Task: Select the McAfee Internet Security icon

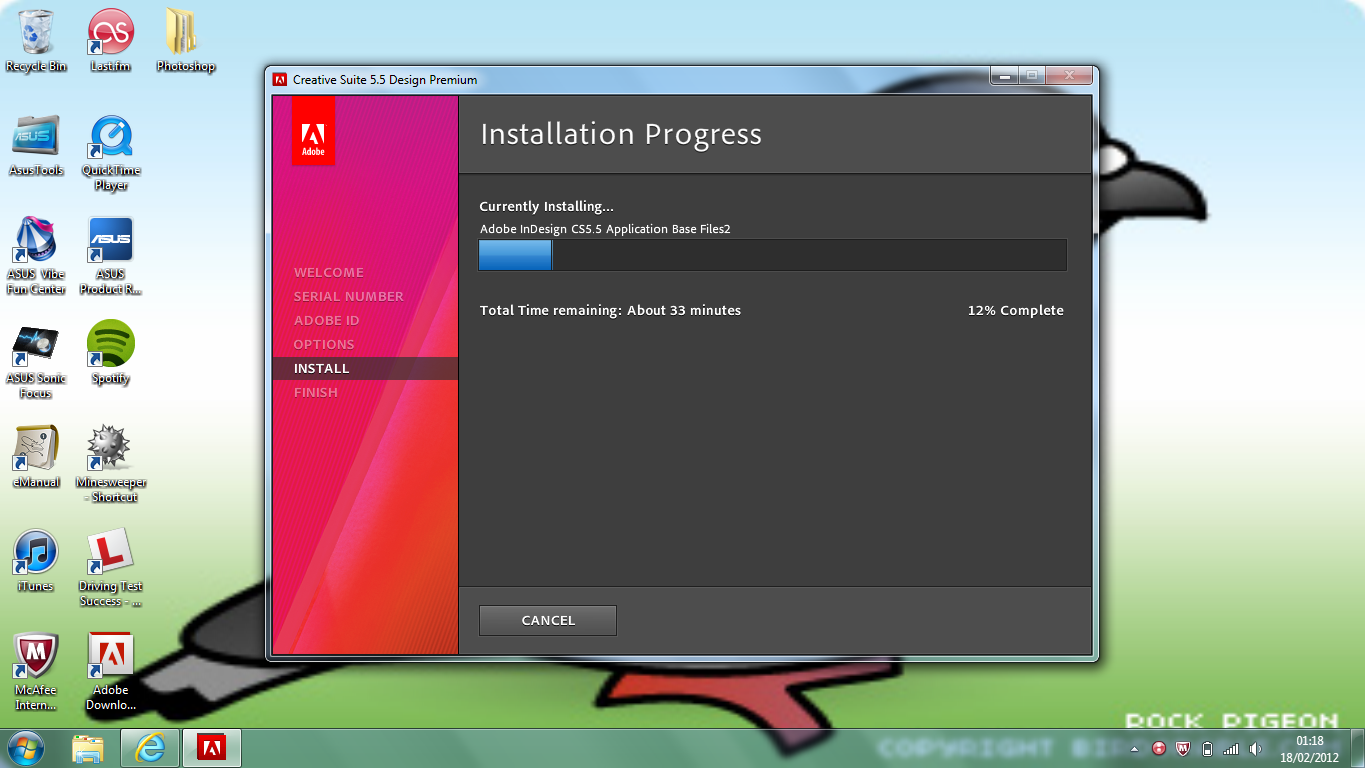Action: click(36, 672)
